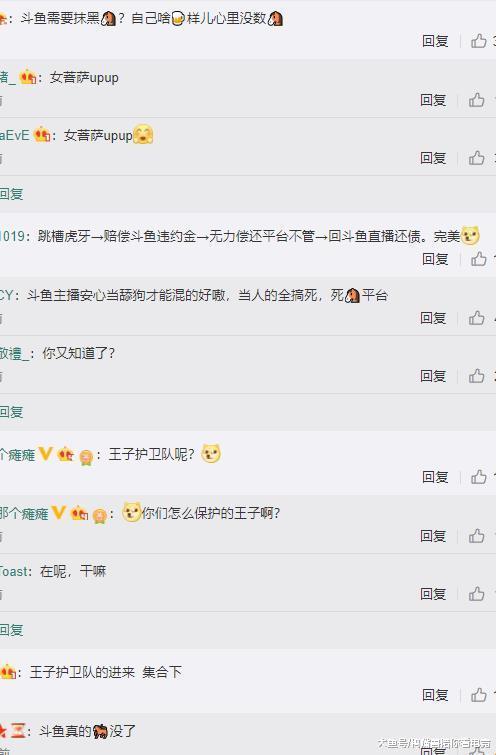The height and width of the screenshot is (755, 496).
Task: Like aEvE's 女菩萨upup reply
Action: [476, 157]
